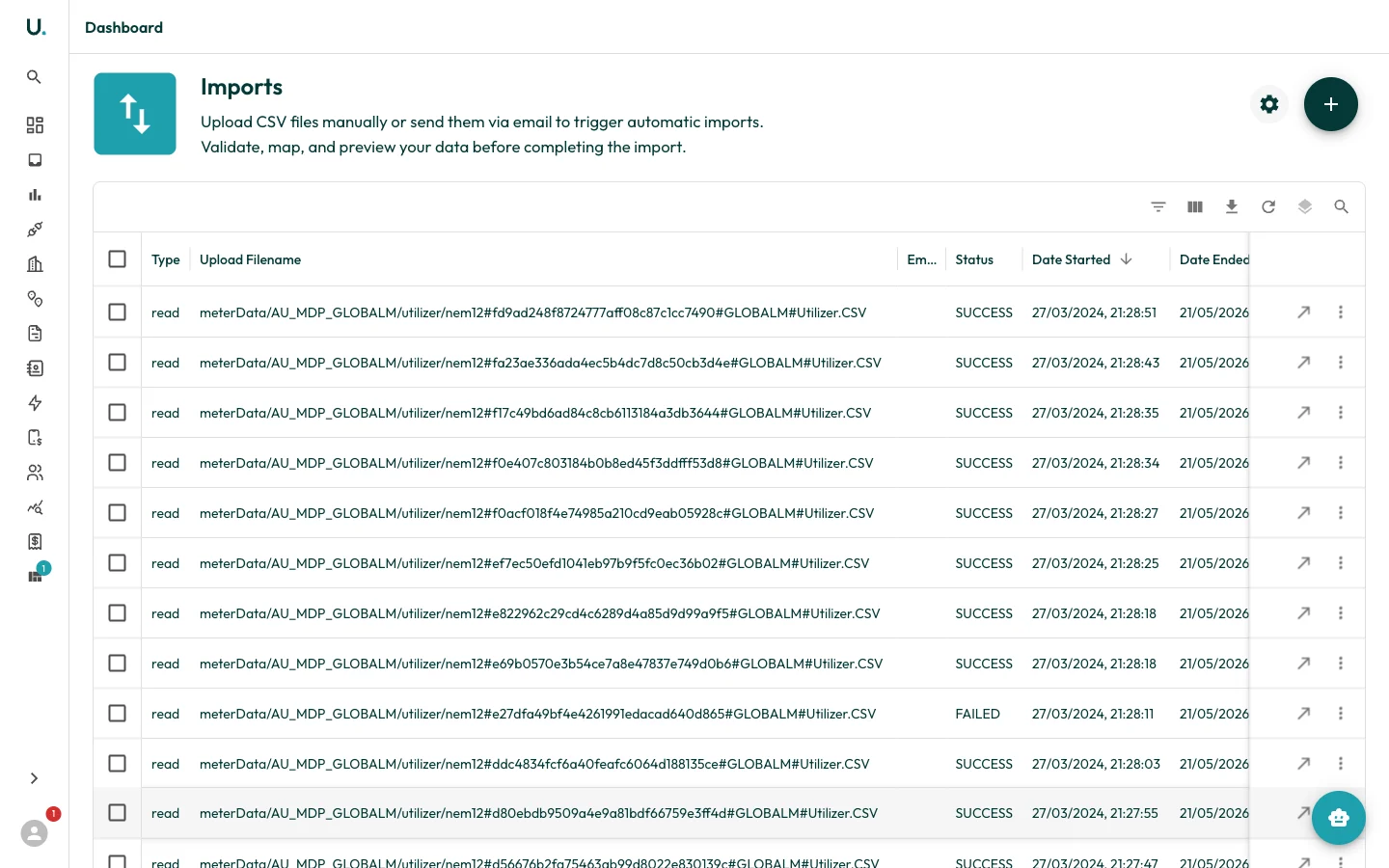The height and width of the screenshot is (868, 1389).
Task: Open more options for the 21:28:51 row
Action: click(1341, 312)
